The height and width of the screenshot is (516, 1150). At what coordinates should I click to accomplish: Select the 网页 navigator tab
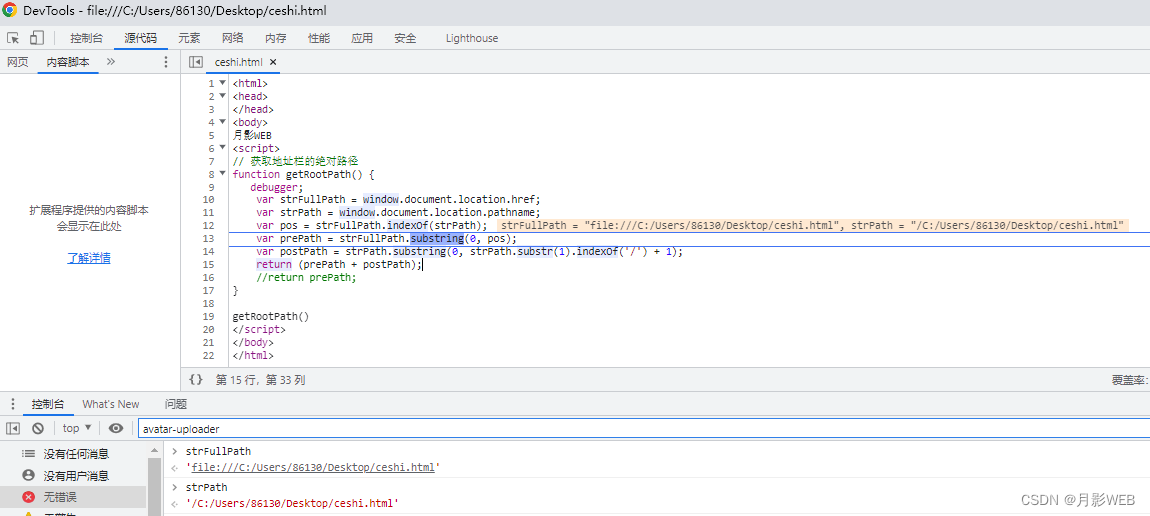tap(18, 62)
